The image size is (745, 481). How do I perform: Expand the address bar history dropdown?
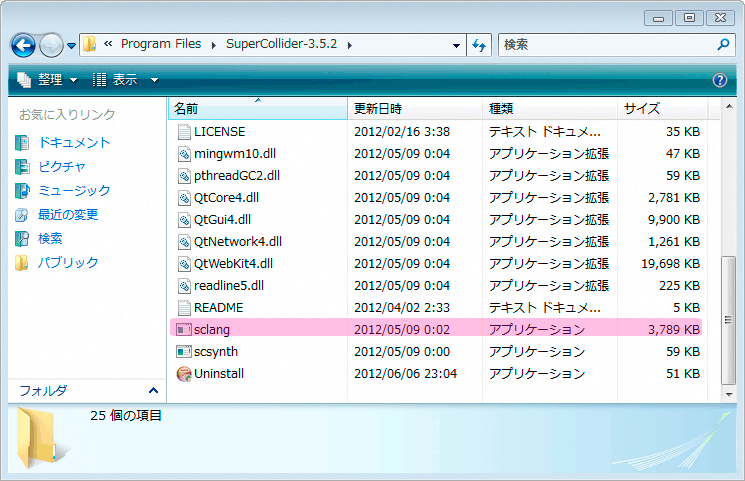(x=456, y=45)
